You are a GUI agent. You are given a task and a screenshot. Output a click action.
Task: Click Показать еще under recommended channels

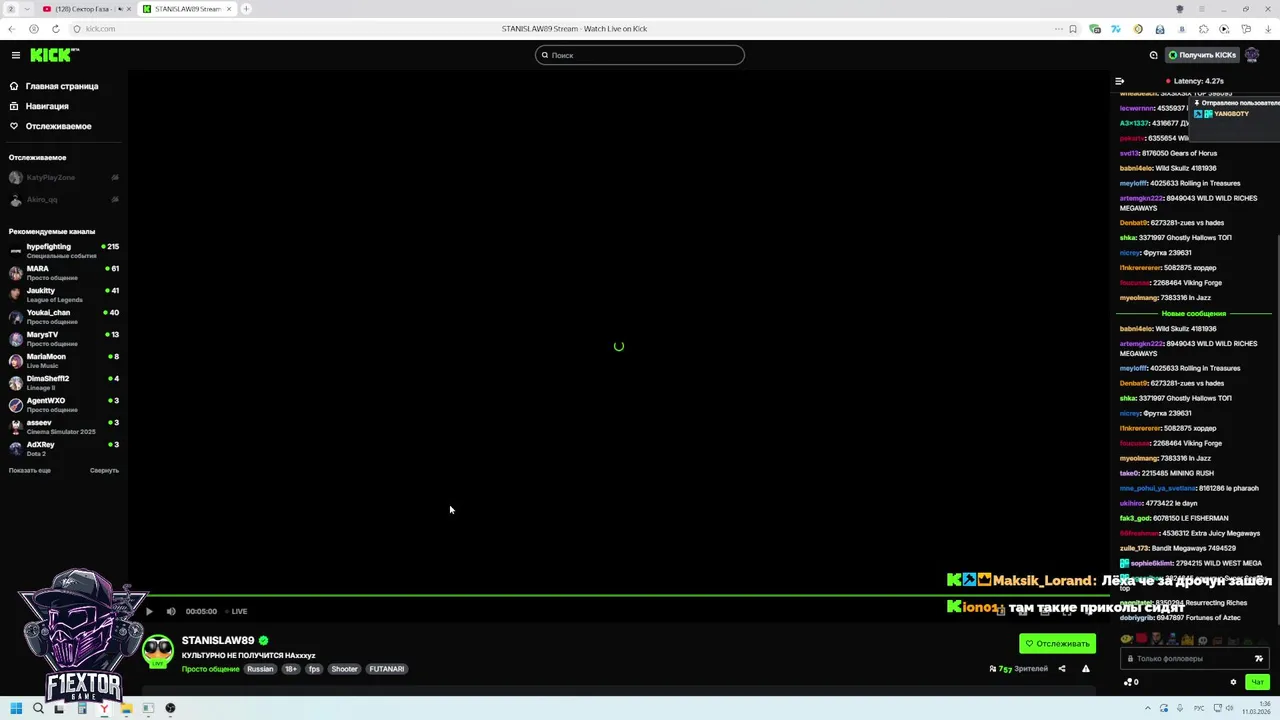pyautogui.click(x=30, y=470)
